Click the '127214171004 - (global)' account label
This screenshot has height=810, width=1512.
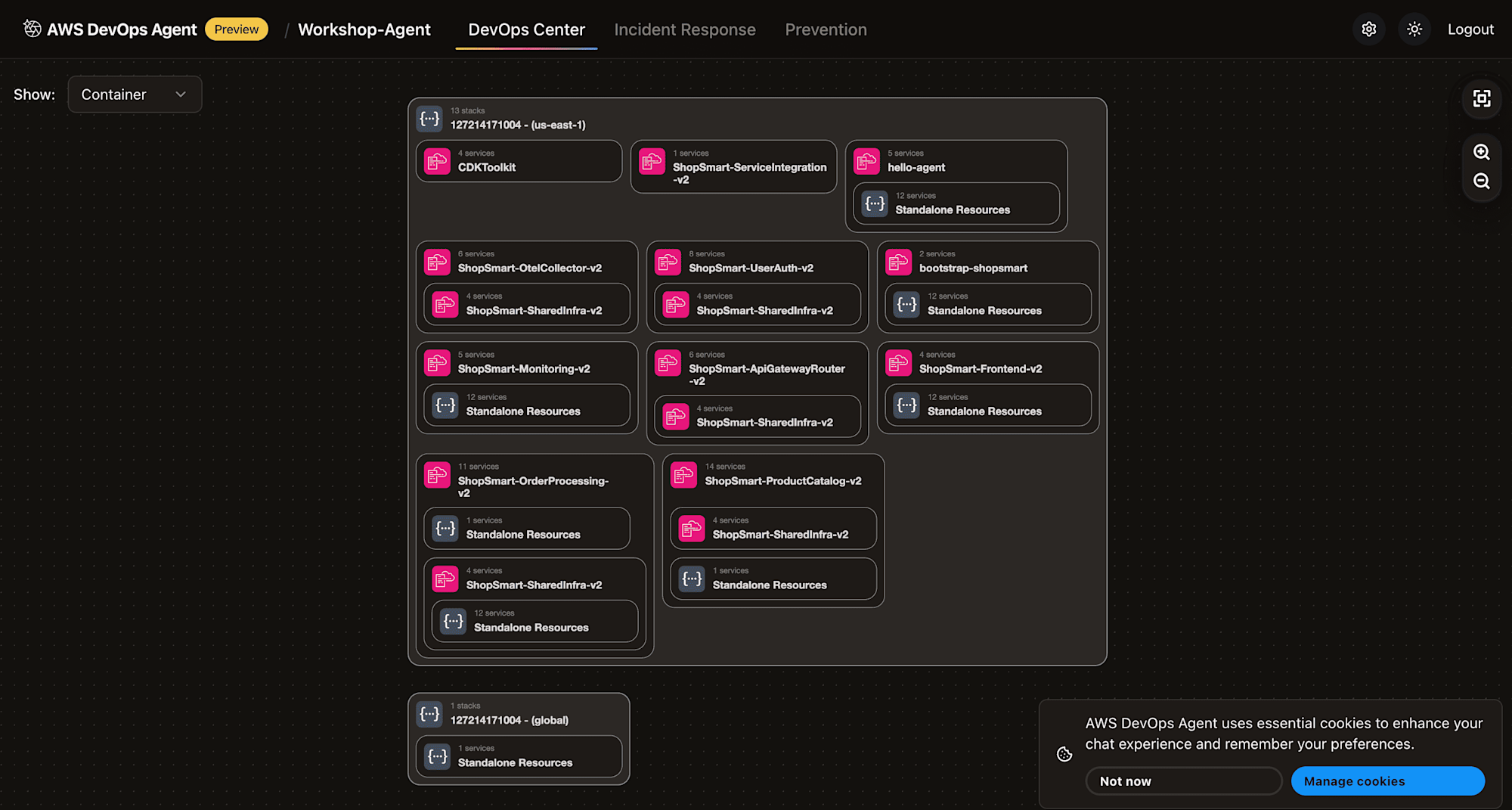[510, 720]
